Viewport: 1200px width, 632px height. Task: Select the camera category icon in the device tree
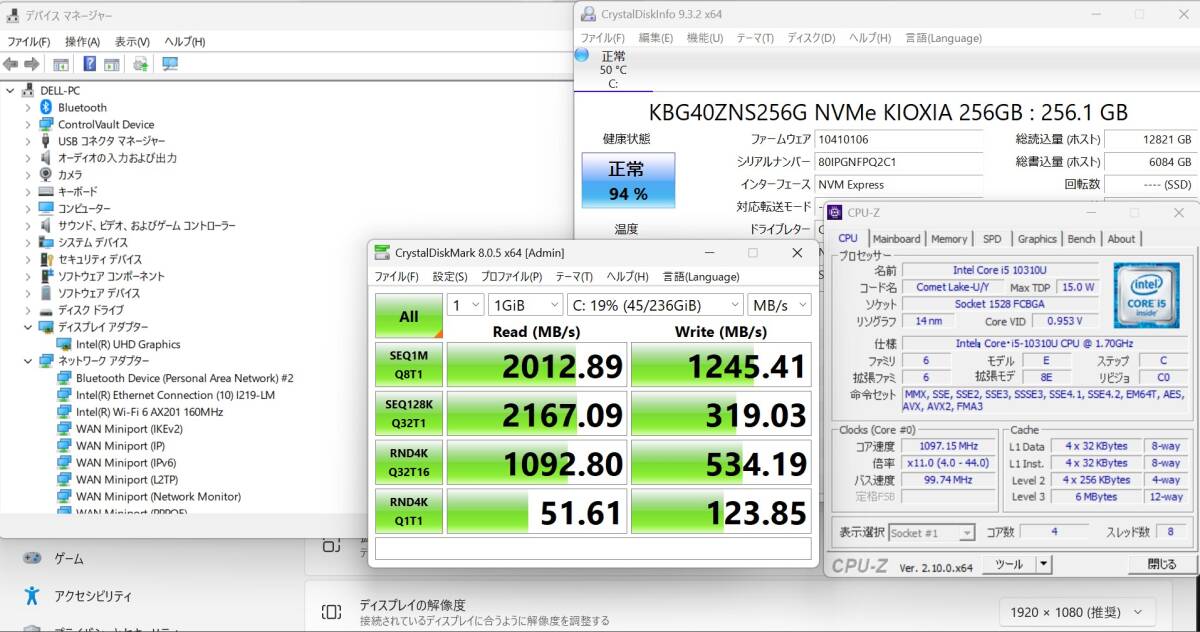pos(46,174)
